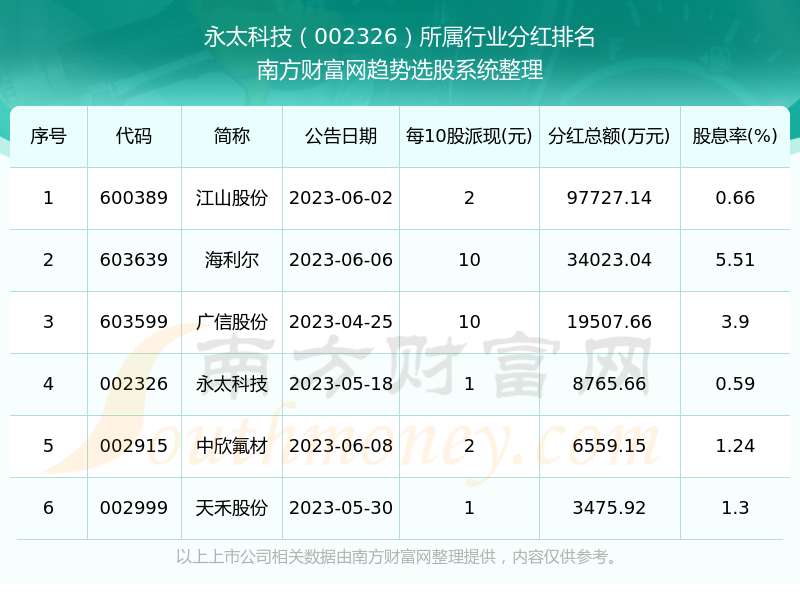Screen dimensions: 800x606
Task: Select stock code 002915
Action: click(134, 446)
